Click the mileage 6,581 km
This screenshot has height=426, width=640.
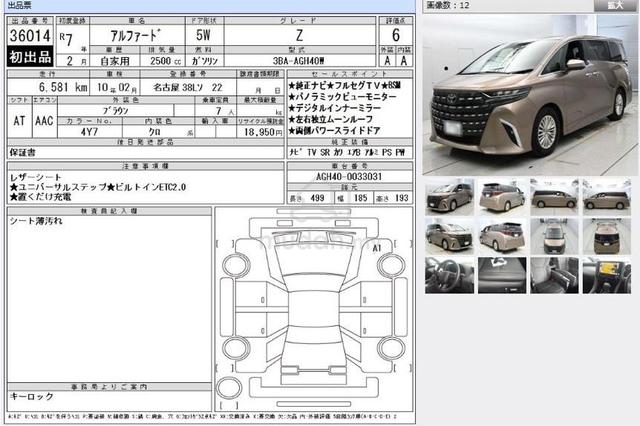(63, 87)
